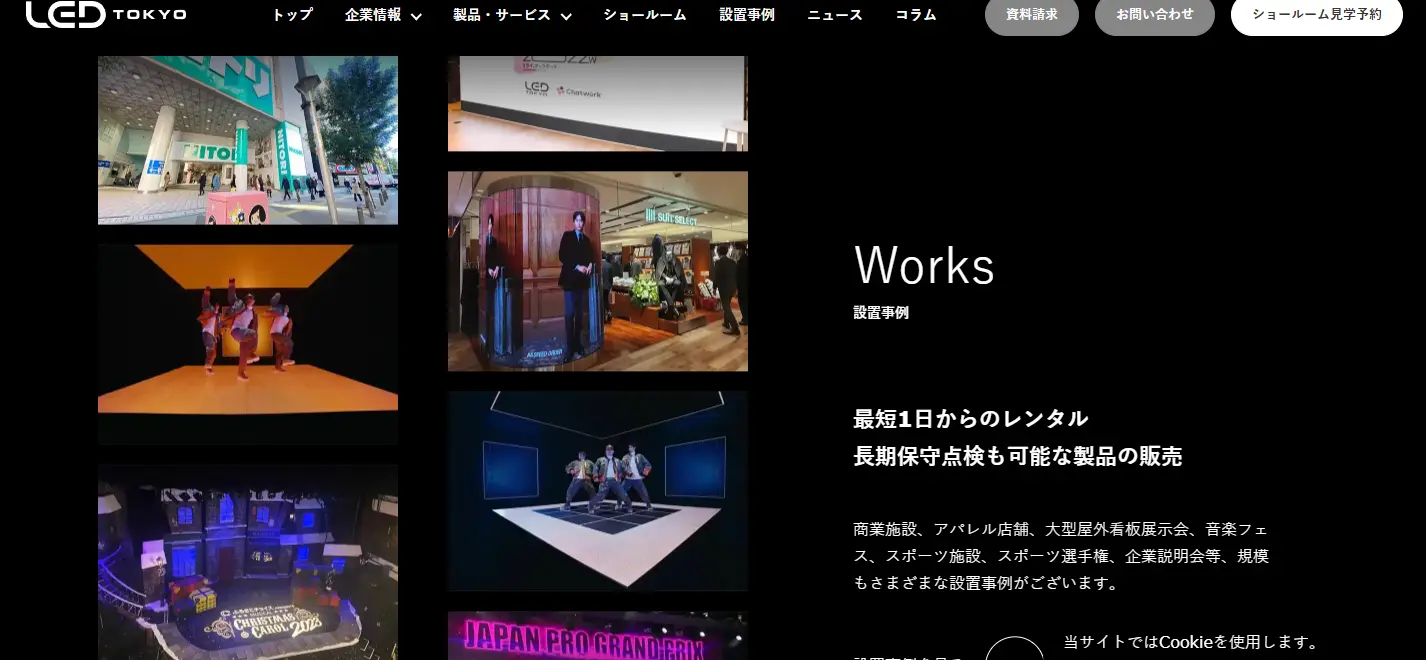Click the LED TOKYO logo
Image resolution: width=1426 pixels, height=660 pixels.
[x=105, y=14]
